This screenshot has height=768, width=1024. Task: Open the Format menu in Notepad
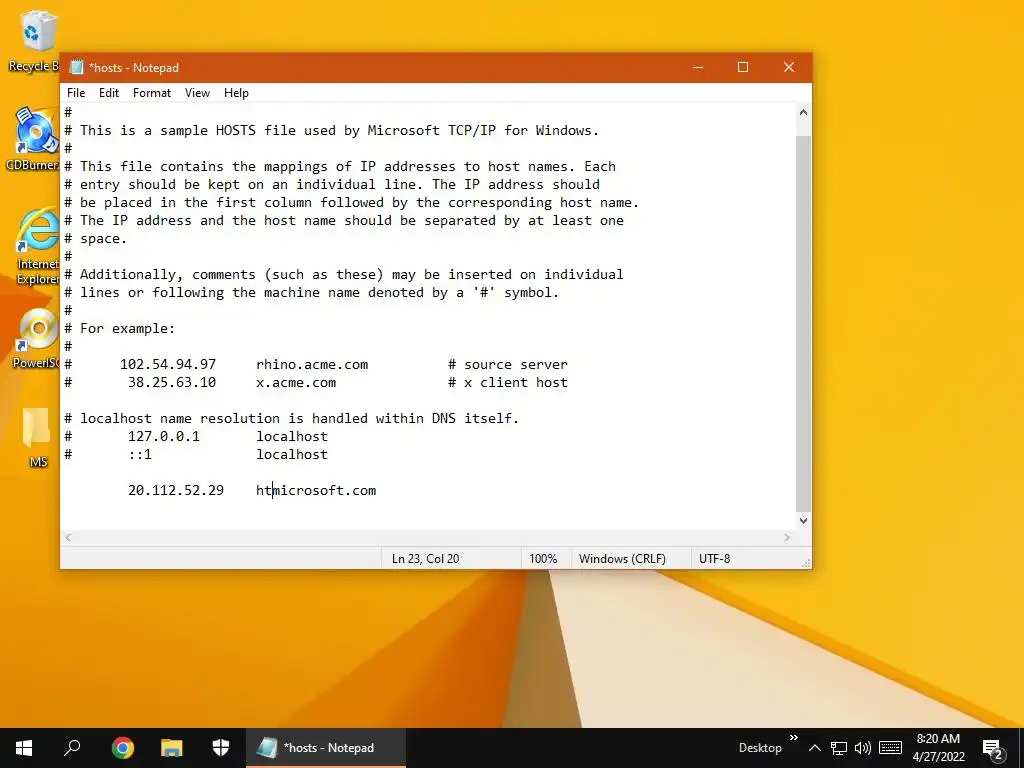pyautogui.click(x=152, y=93)
